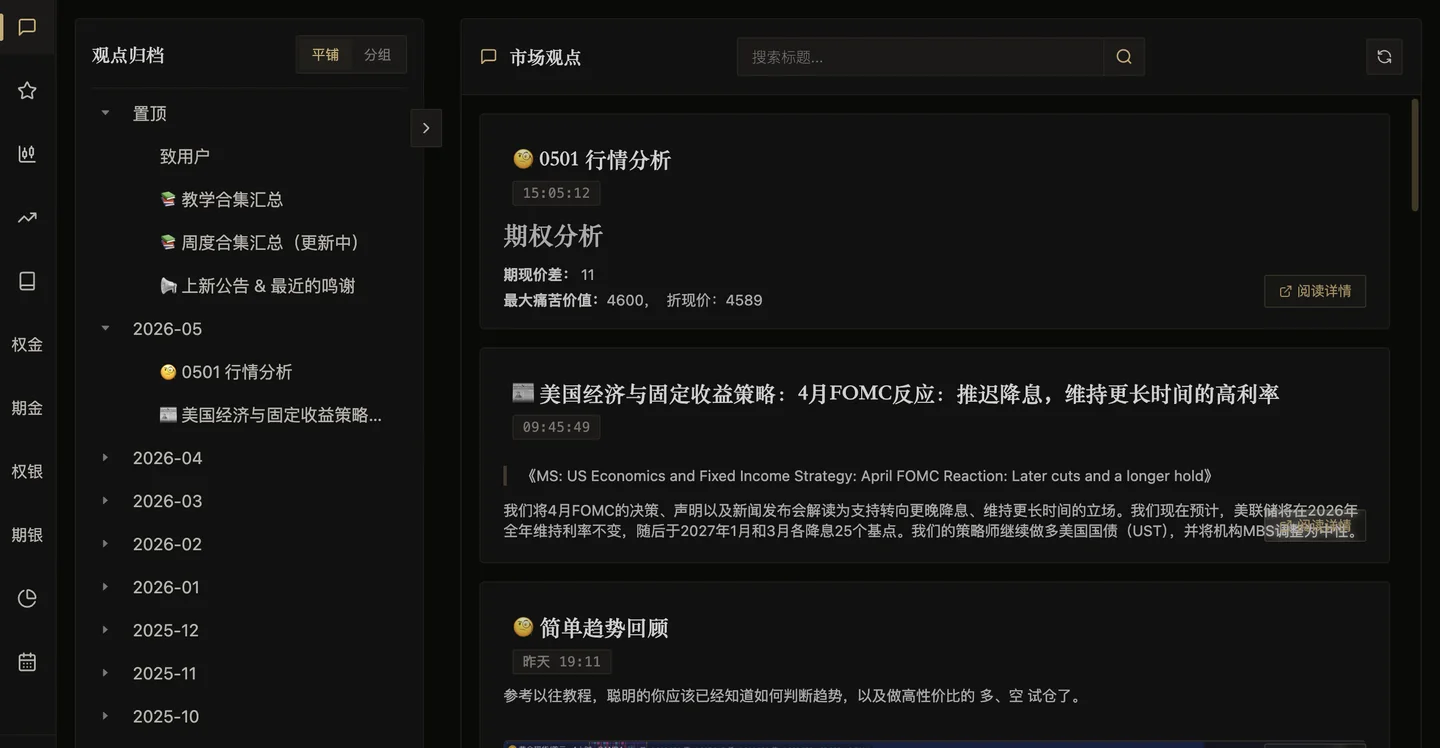Open the trending line sidebar icon
The image size is (1440, 748).
pos(27,218)
